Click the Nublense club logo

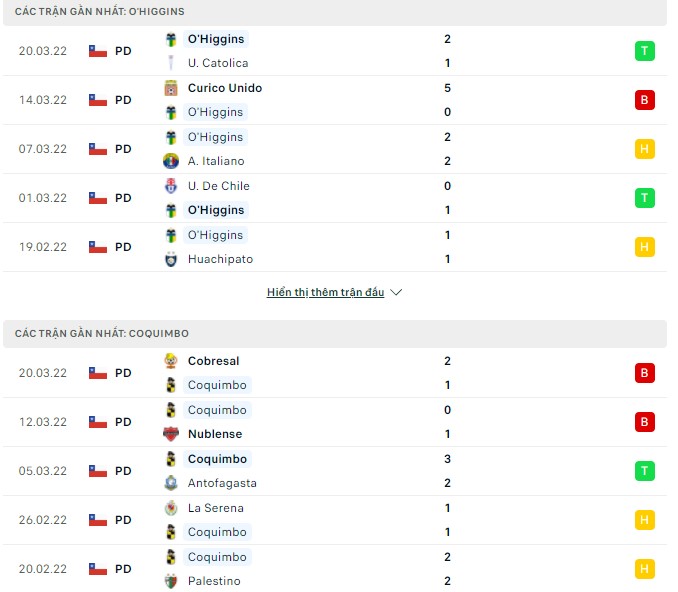[171, 434]
